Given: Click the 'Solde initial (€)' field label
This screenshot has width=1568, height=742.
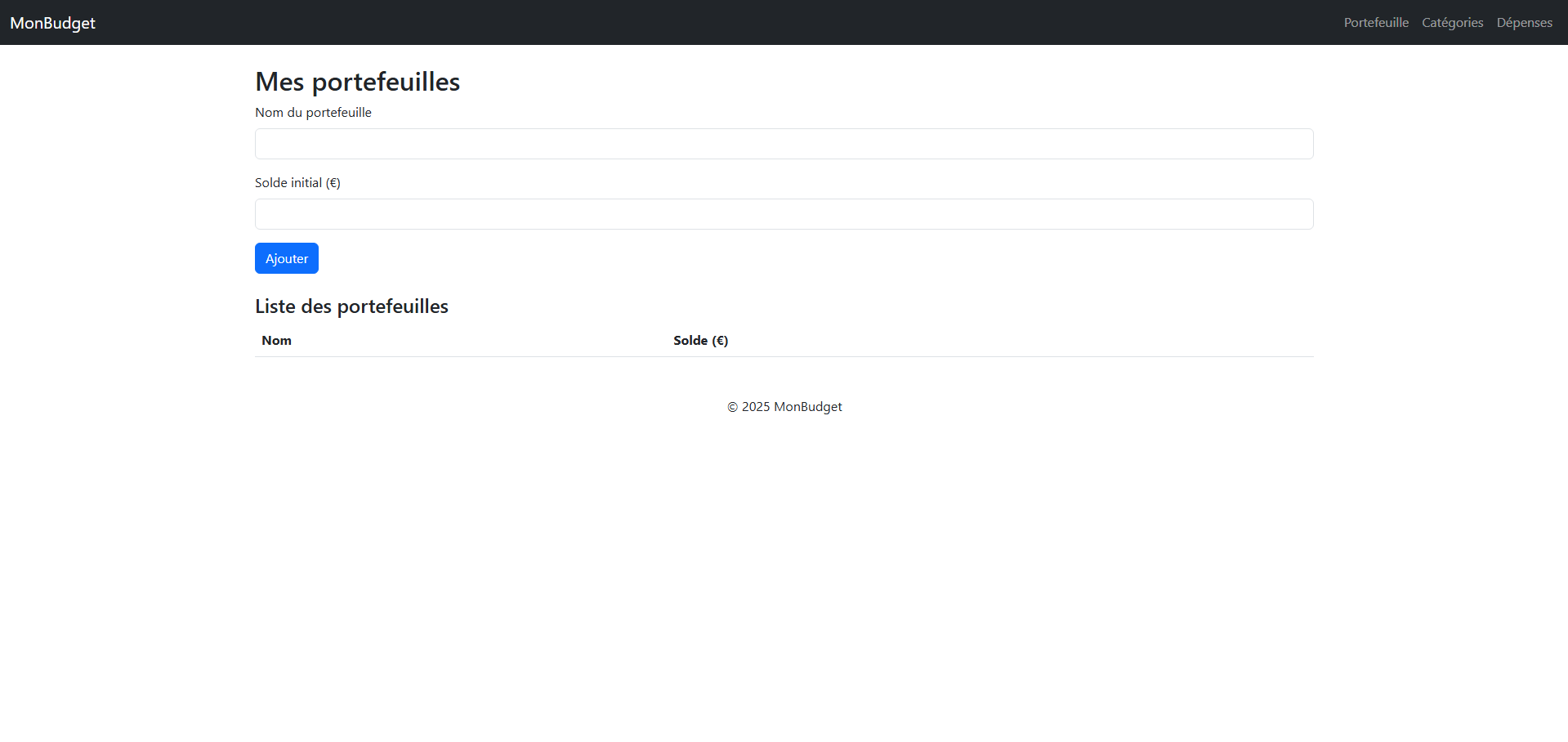Looking at the screenshot, I should (x=297, y=183).
